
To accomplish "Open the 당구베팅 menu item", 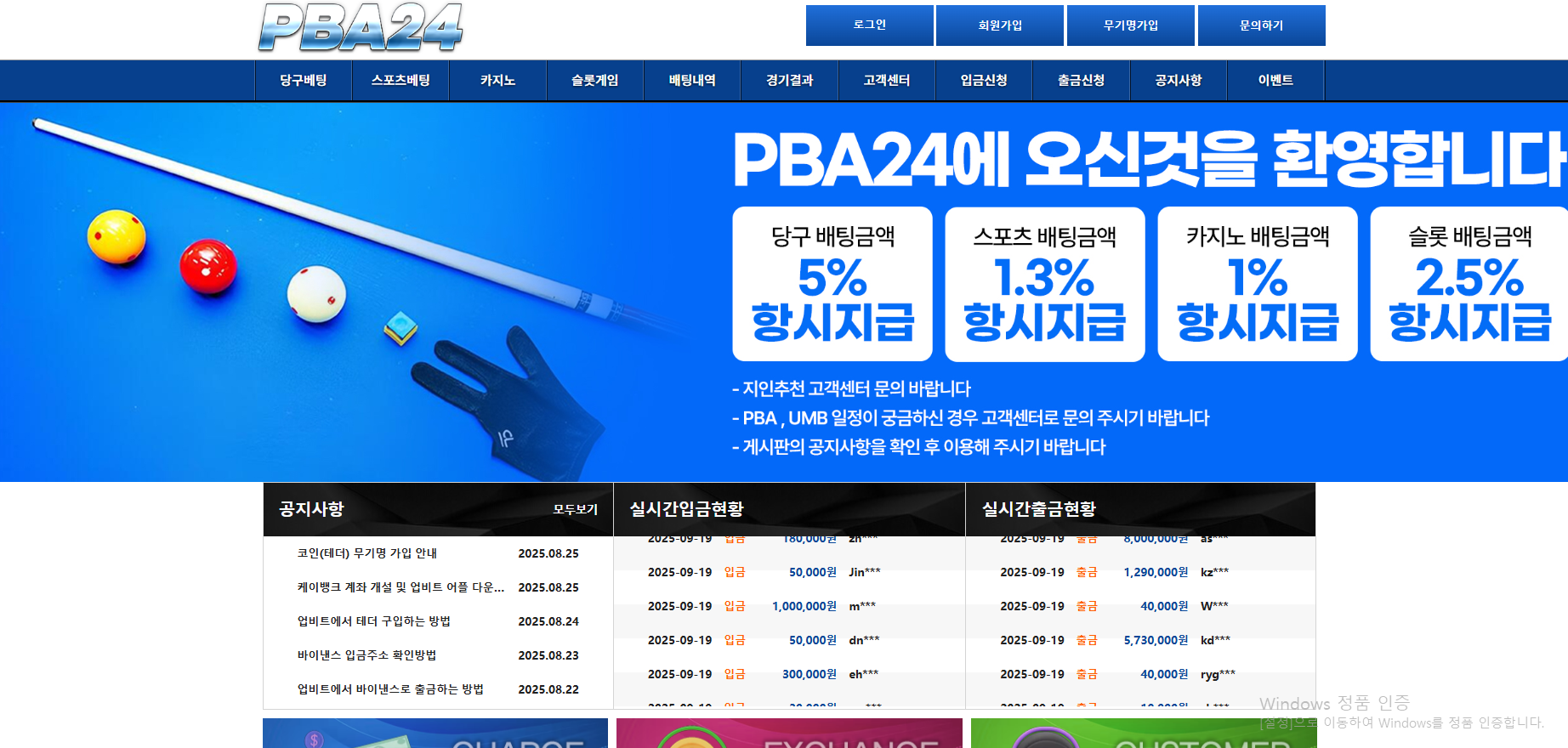I will pos(304,81).
